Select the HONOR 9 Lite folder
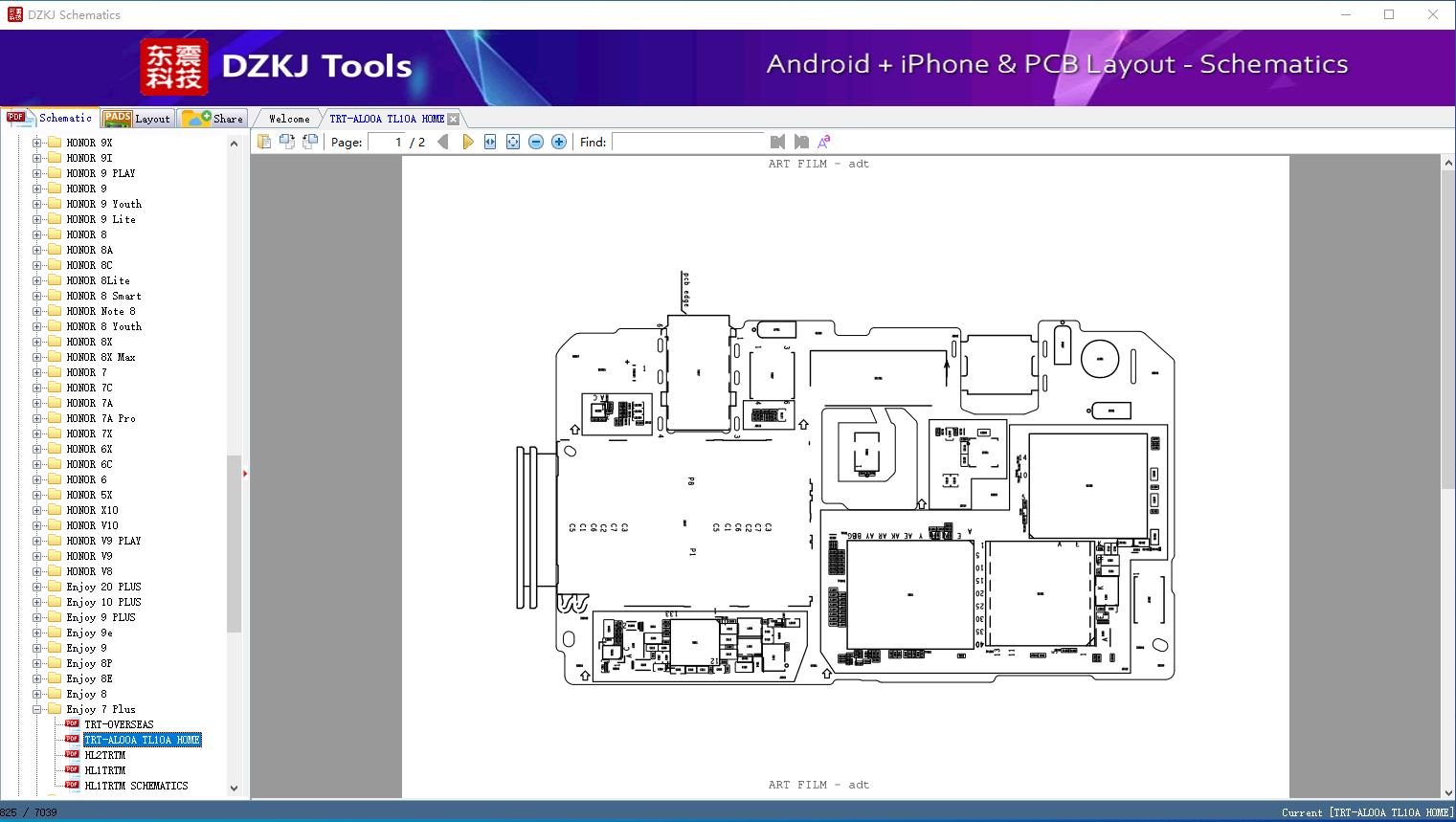Image resolution: width=1456 pixels, height=822 pixels. (101, 219)
